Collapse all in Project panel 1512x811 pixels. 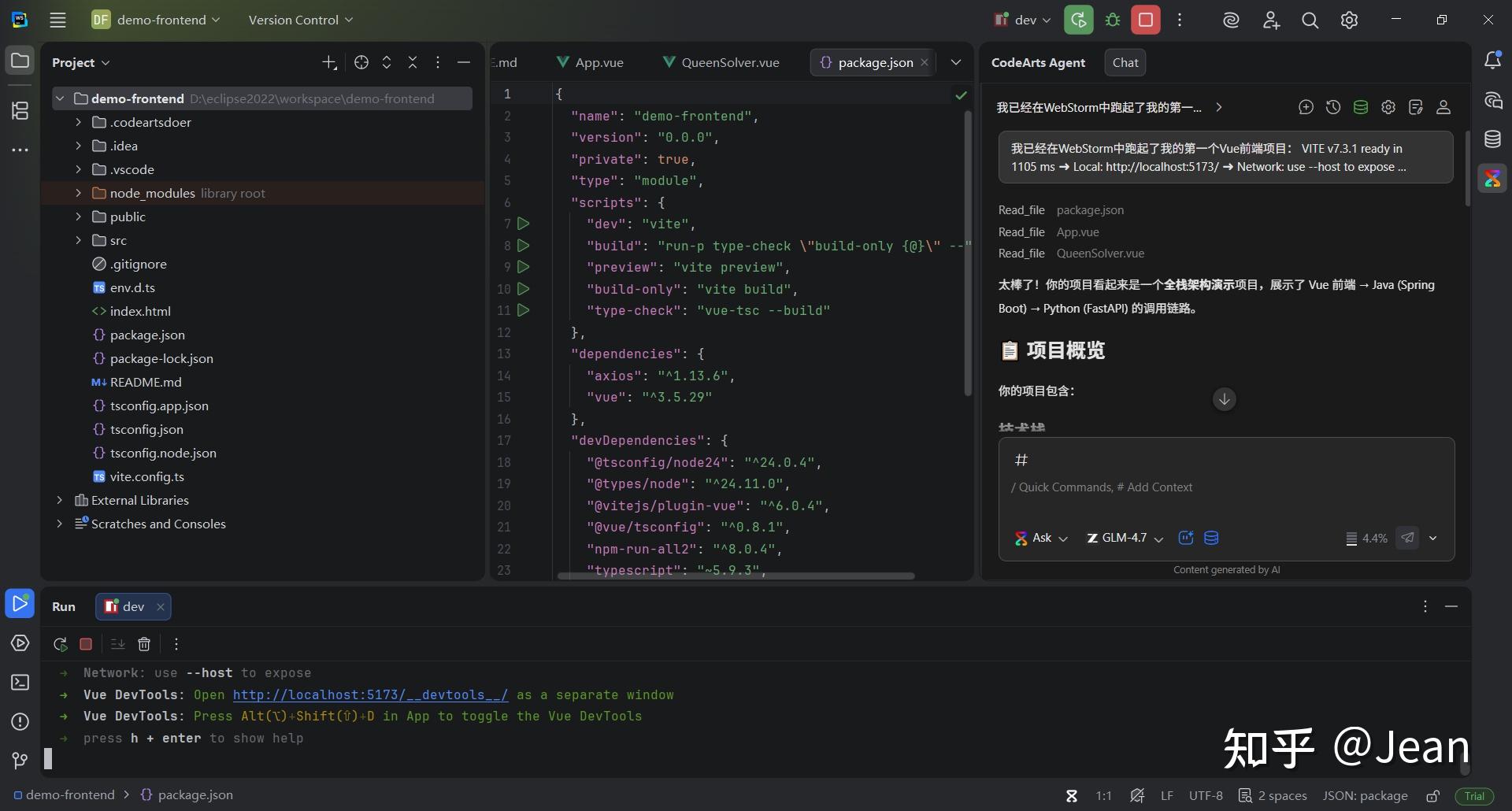(x=413, y=62)
